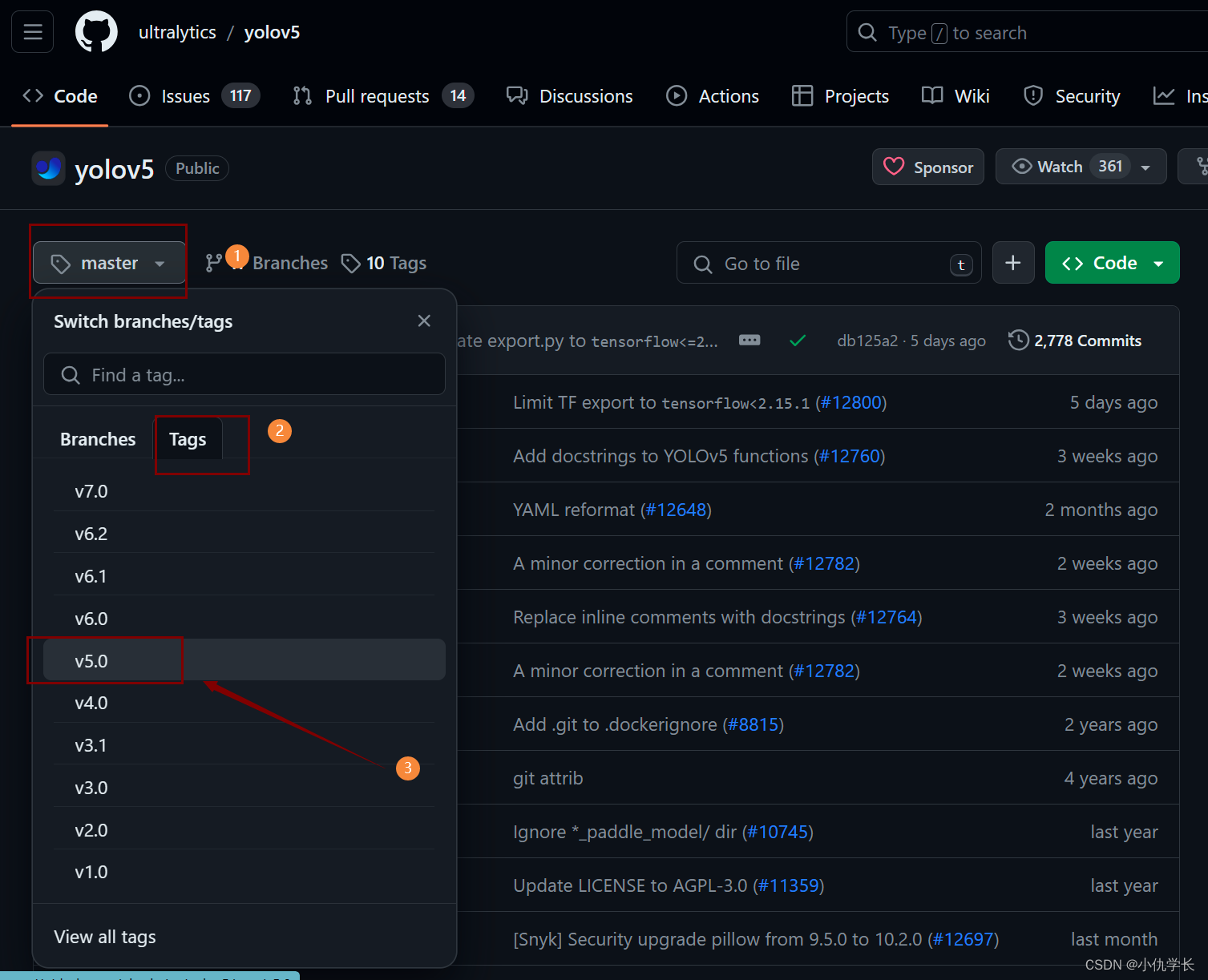Select tag v1.0
Image resolution: width=1208 pixels, height=980 pixels.
244,872
